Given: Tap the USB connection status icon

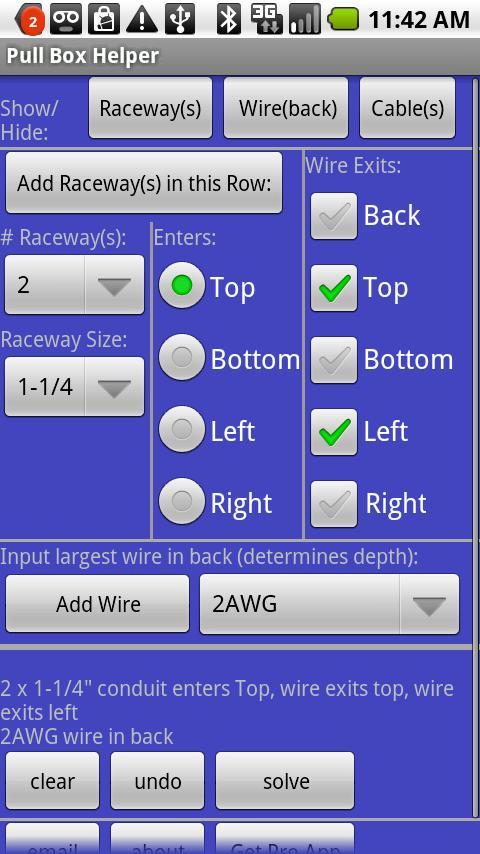Looking at the screenshot, I should pyautogui.click(x=180, y=19).
